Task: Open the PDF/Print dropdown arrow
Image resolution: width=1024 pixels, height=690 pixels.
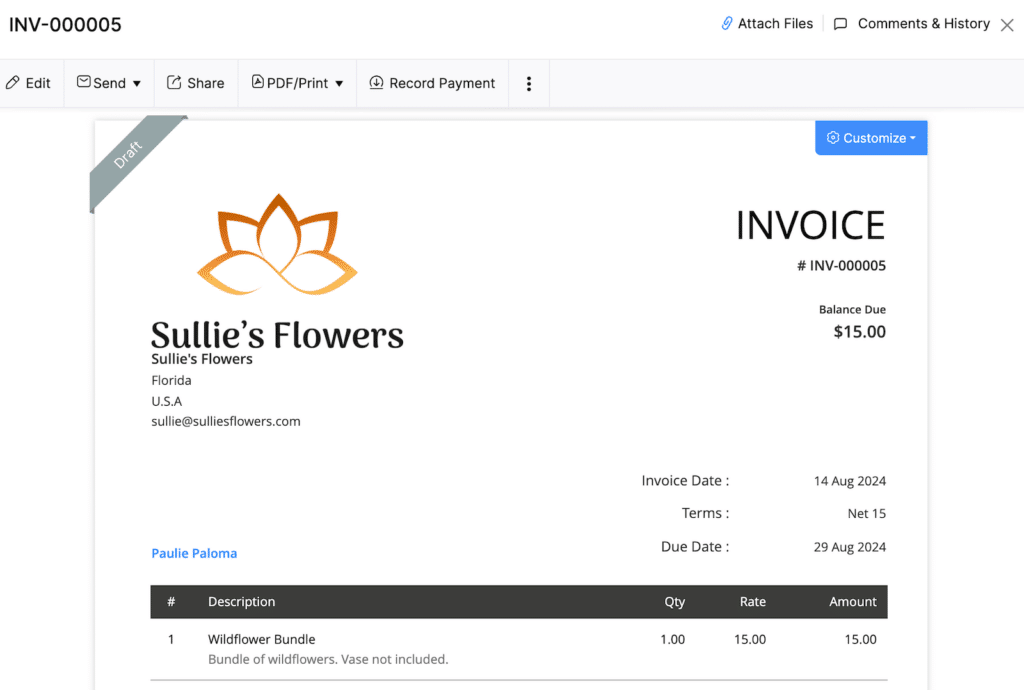Action: pos(337,83)
